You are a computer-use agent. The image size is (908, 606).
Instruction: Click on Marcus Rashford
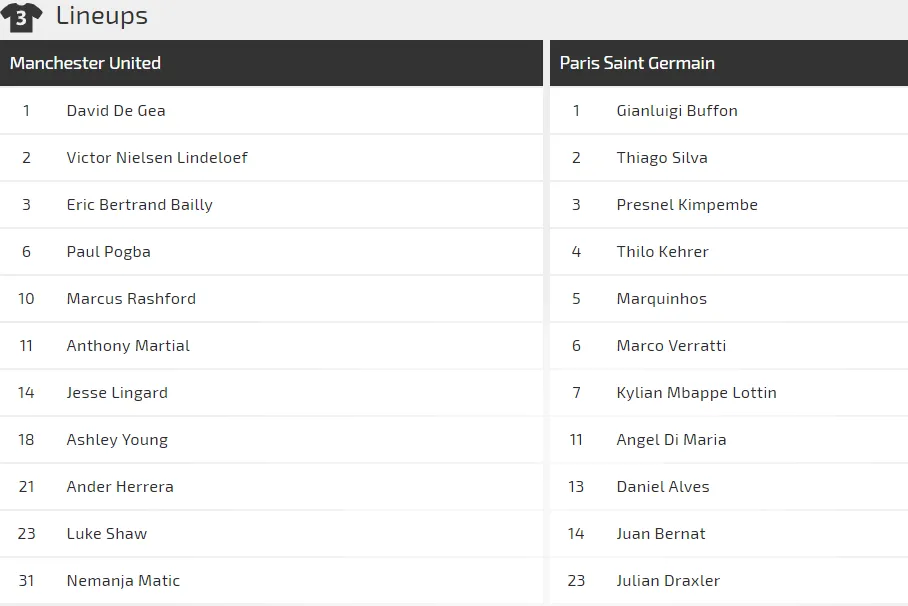131,299
